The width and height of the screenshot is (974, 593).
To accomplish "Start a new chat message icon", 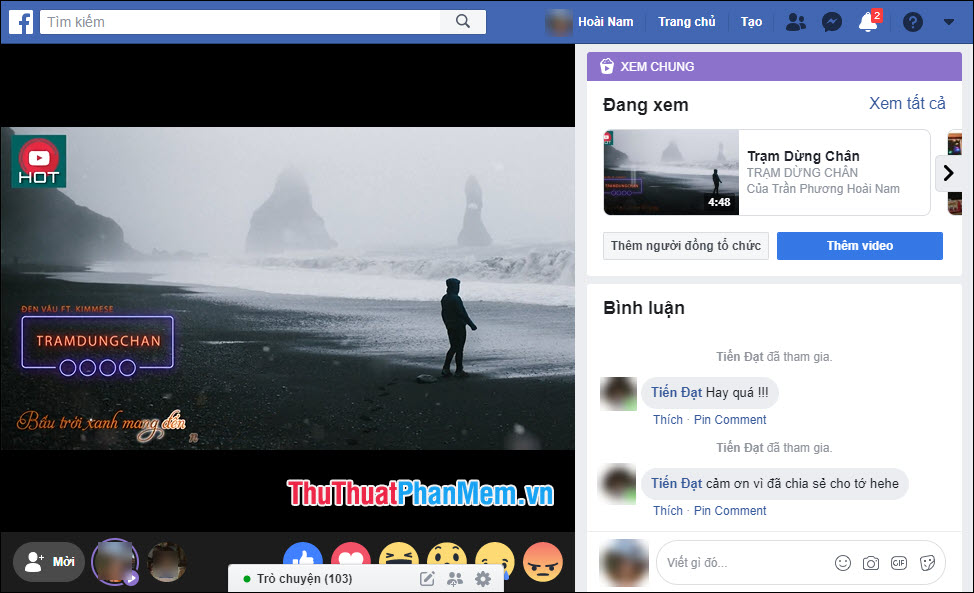I will tap(427, 578).
